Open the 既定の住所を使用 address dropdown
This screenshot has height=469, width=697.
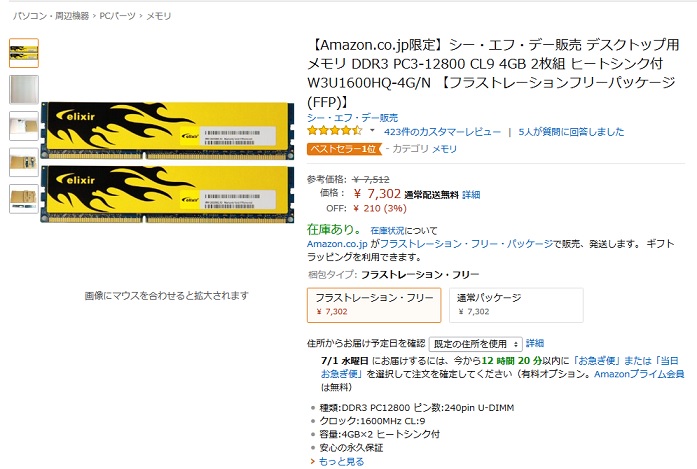[475, 344]
